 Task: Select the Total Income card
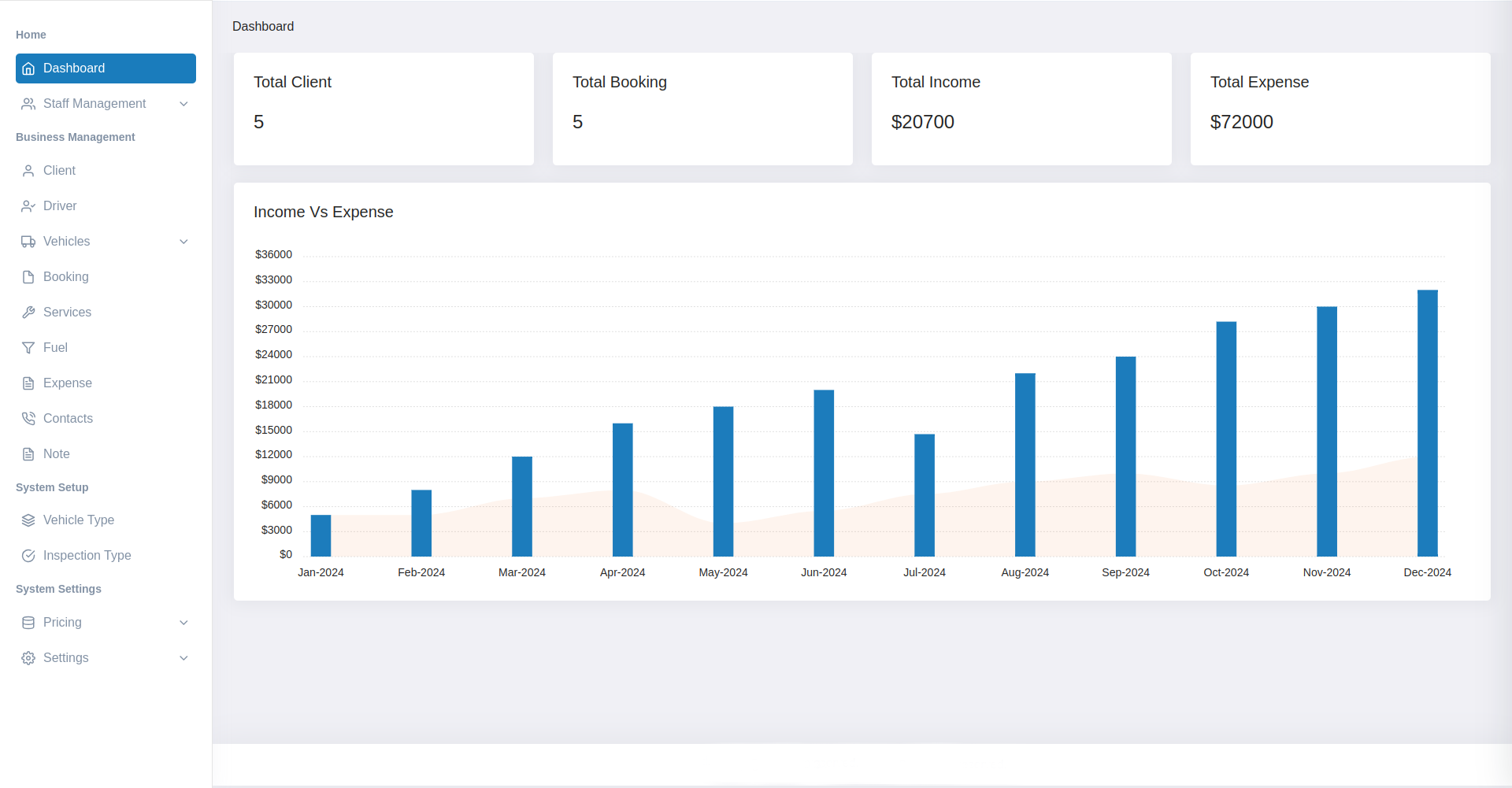point(1021,109)
